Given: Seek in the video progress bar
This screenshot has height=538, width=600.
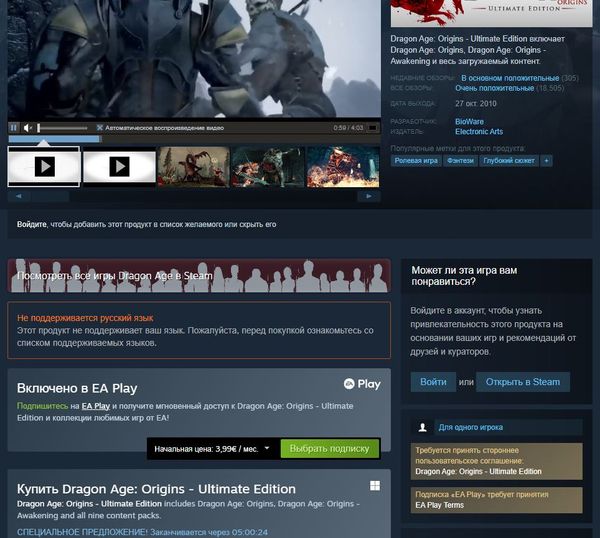Looking at the screenshot, I should click(194, 139).
